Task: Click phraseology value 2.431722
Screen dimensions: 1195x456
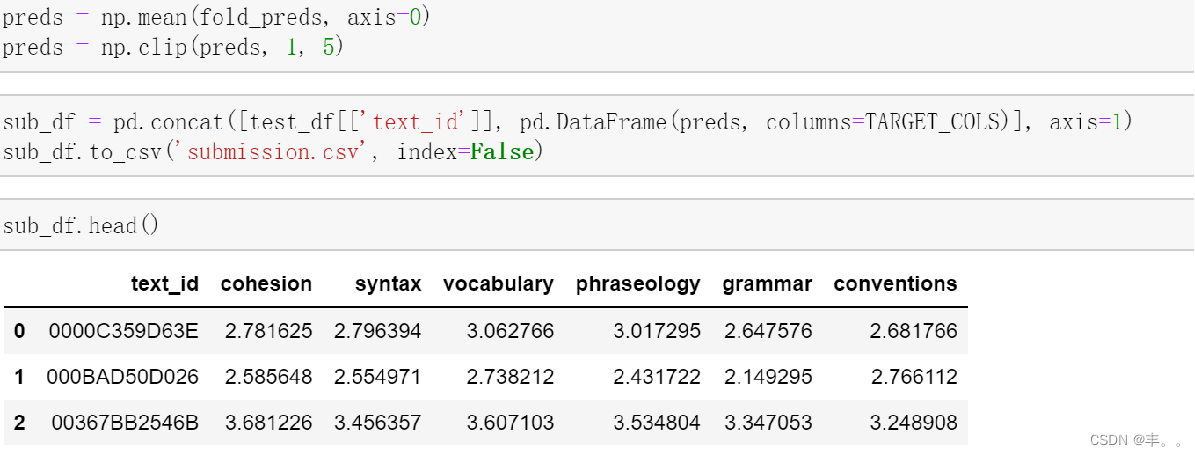Action: (x=657, y=377)
